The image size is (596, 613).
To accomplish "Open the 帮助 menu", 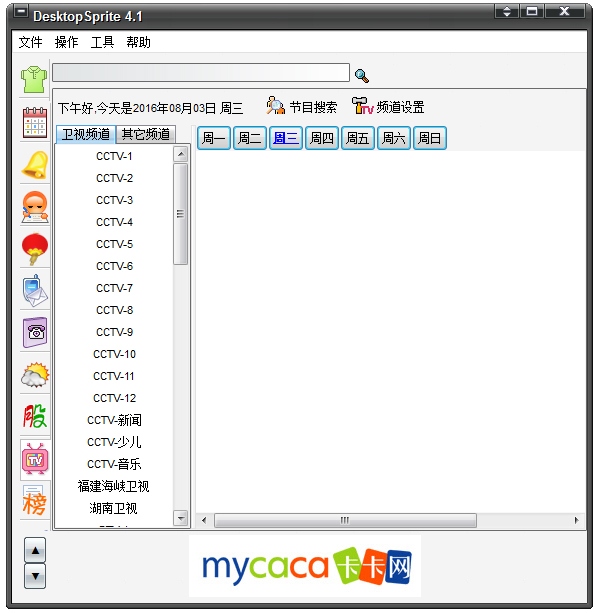I will [138, 42].
